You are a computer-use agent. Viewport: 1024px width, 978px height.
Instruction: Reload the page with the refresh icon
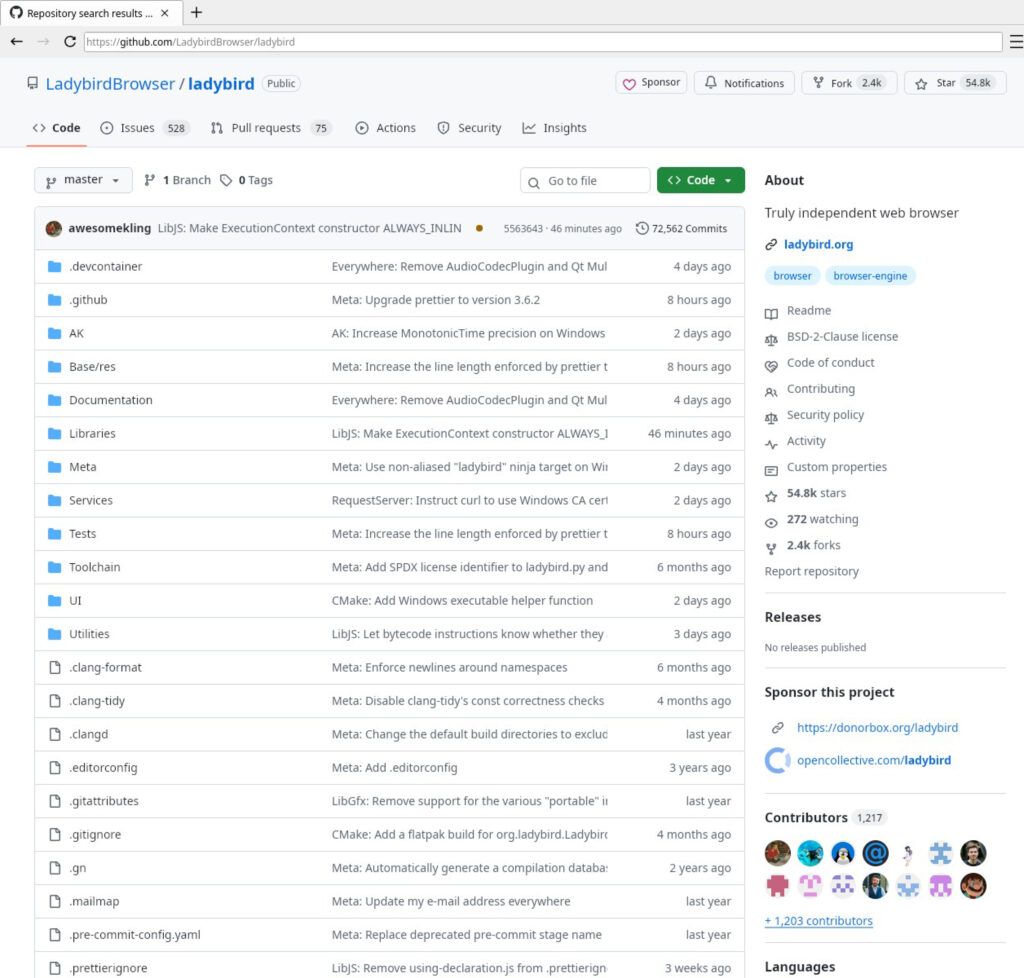pyautogui.click(x=70, y=42)
